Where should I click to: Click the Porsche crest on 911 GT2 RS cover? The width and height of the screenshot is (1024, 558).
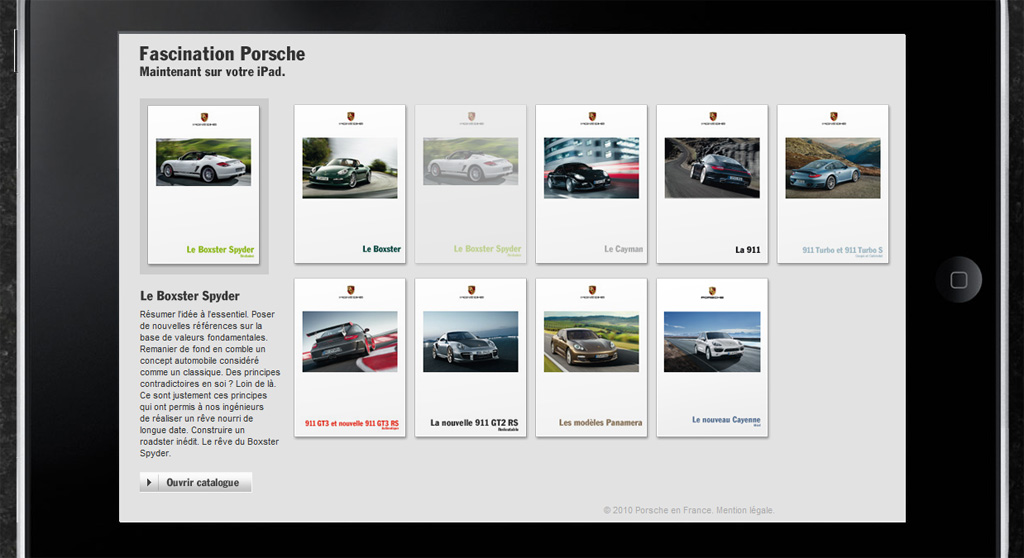point(471,290)
